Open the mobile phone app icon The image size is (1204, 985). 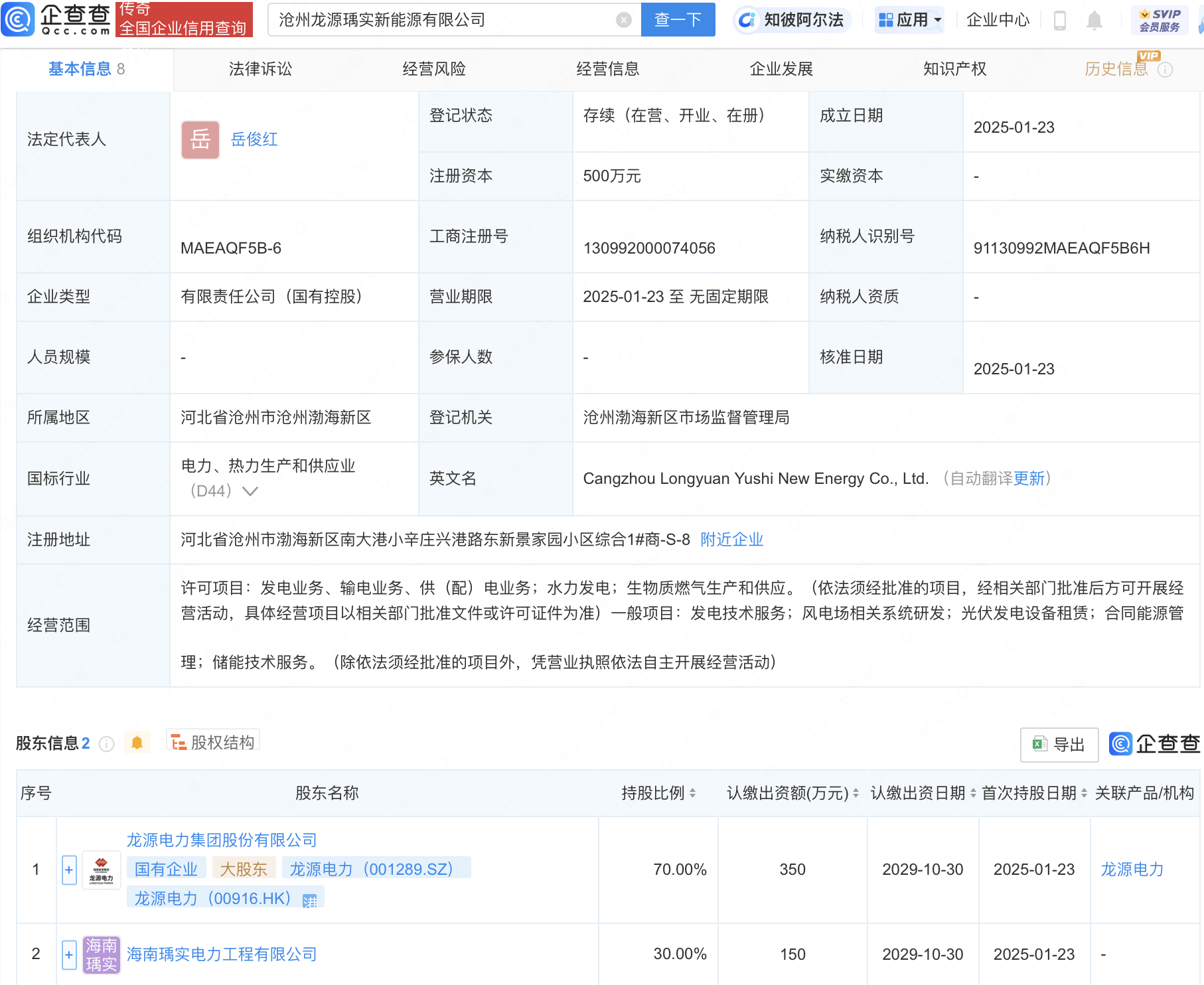coord(1060,21)
